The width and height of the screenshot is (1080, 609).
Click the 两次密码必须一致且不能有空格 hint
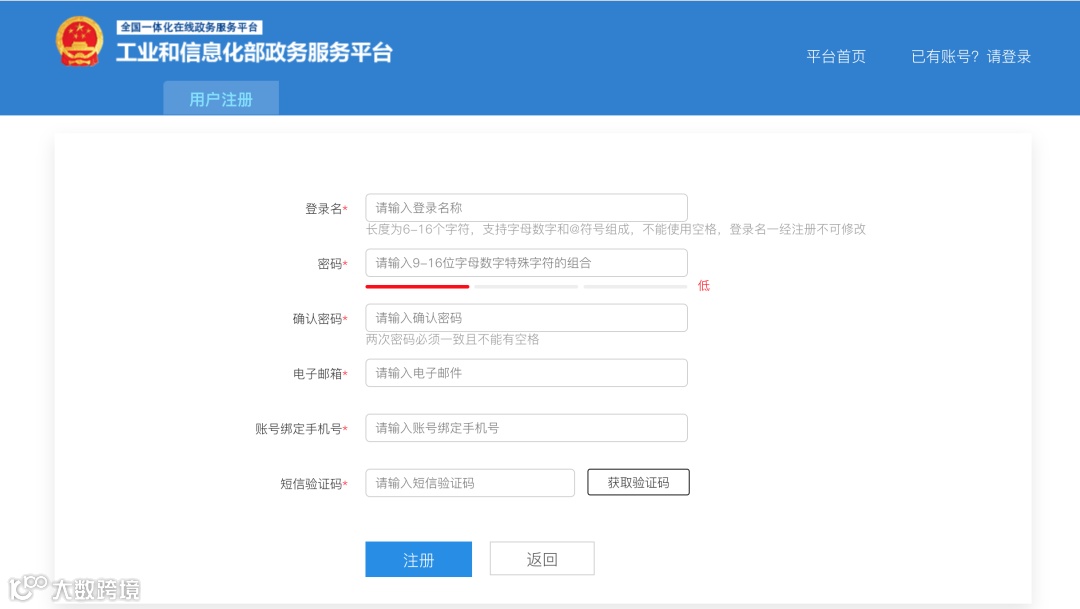tap(453, 339)
